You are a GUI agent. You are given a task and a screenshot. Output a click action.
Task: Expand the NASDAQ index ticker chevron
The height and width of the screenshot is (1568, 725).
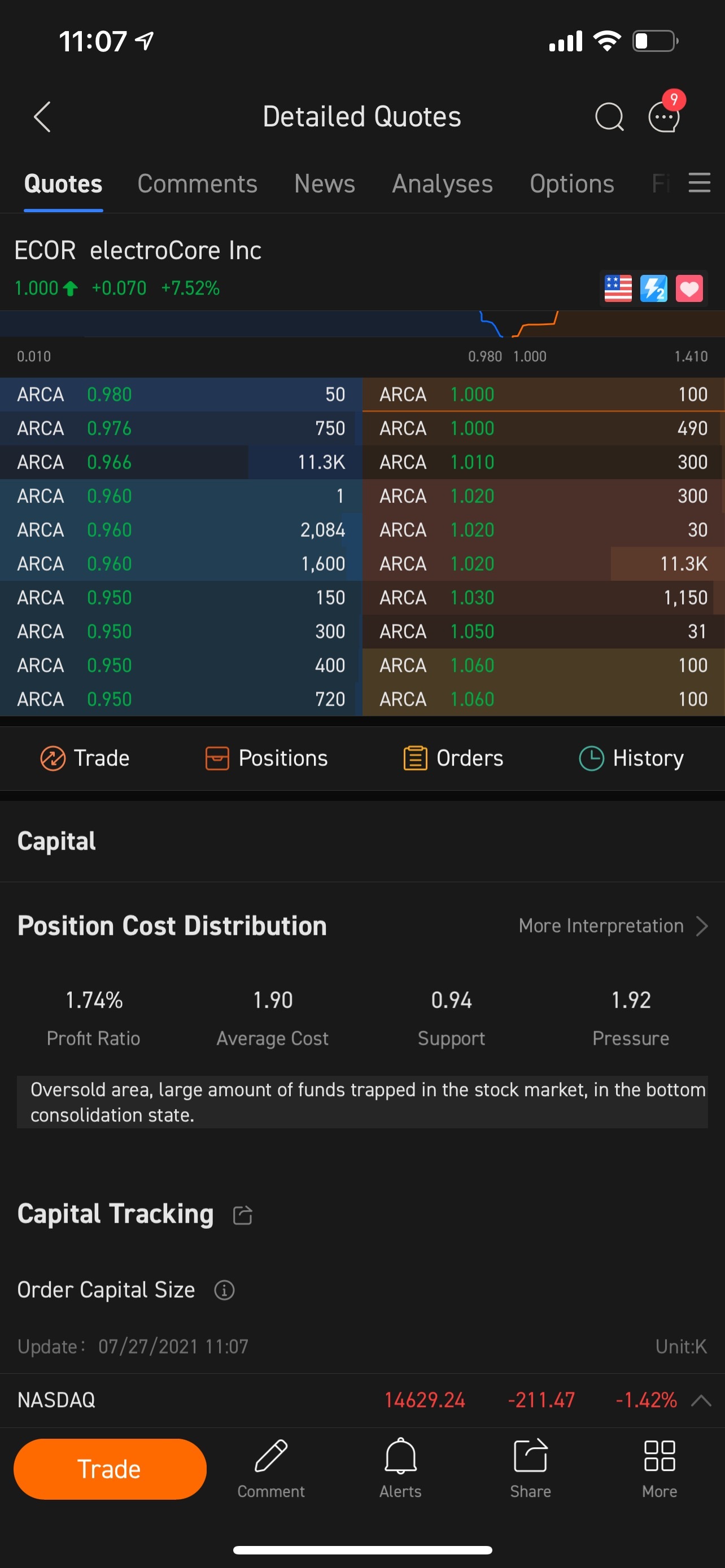click(701, 1400)
